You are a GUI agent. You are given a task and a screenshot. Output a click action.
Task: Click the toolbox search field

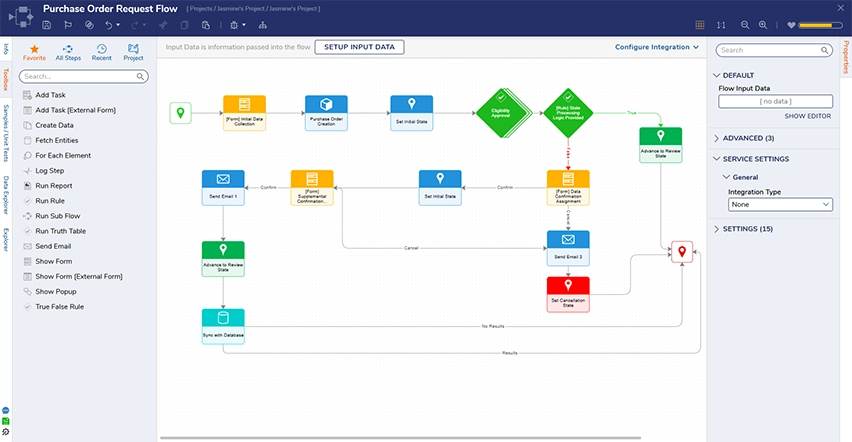(85, 76)
